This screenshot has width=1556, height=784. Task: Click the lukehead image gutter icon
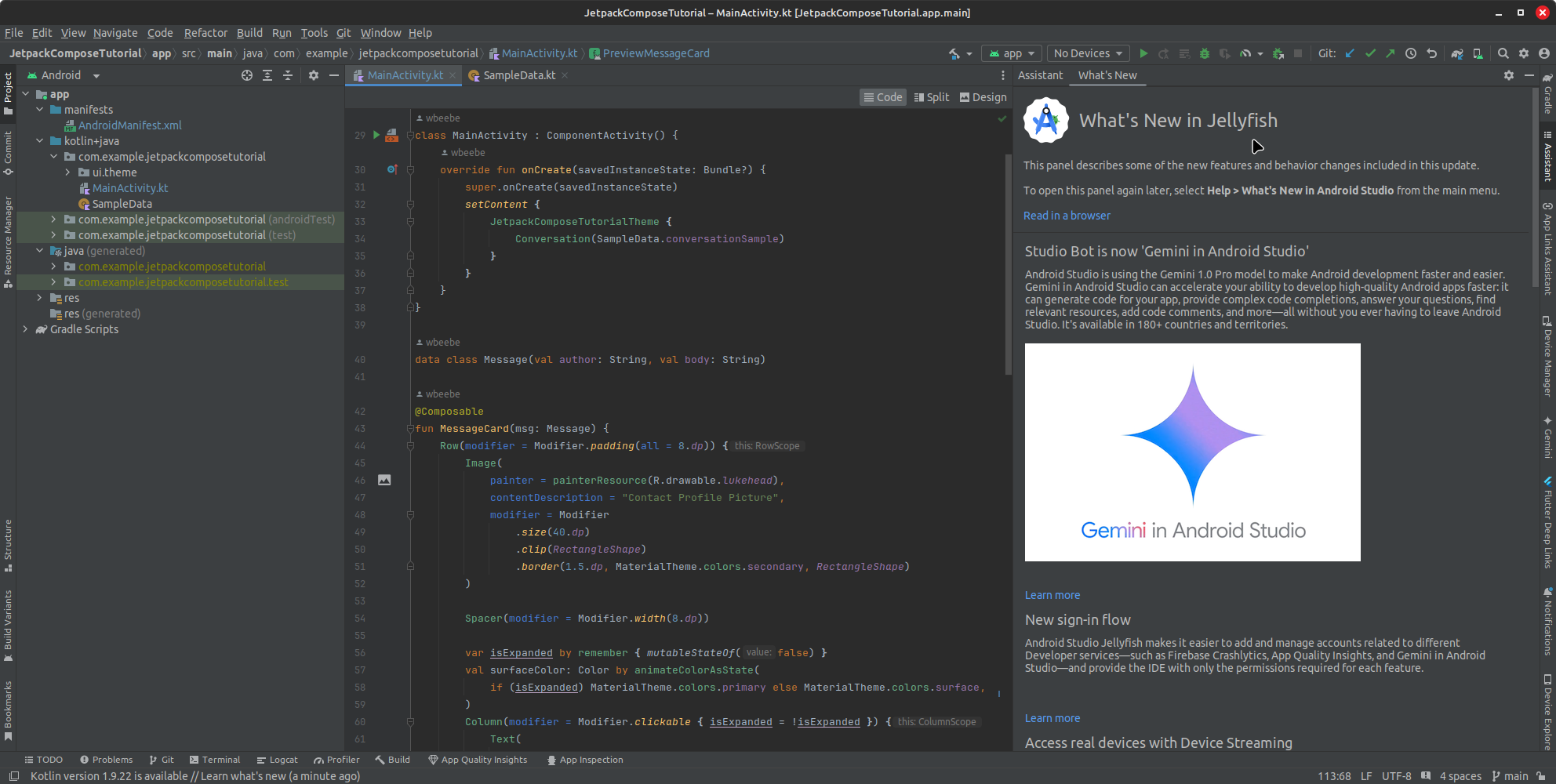[384, 480]
